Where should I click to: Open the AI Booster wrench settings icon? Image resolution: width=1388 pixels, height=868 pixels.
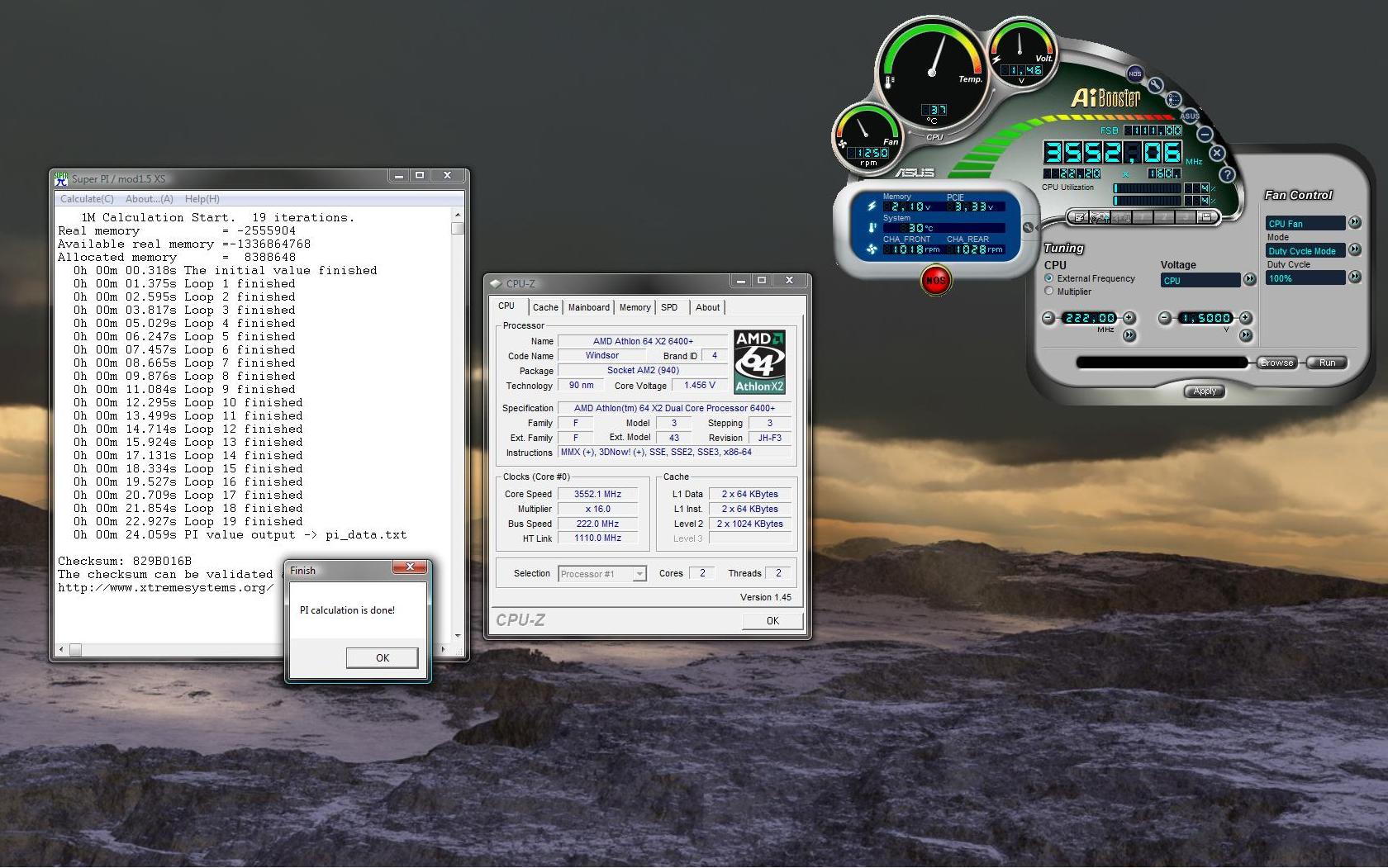pos(1156,84)
